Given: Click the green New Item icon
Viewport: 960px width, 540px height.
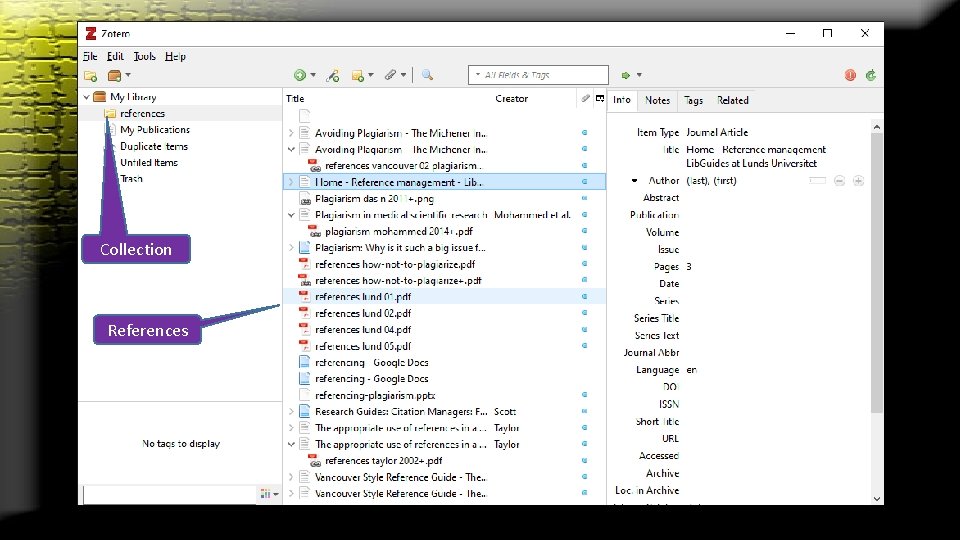Looking at the screenshot, I should (299, 75).
